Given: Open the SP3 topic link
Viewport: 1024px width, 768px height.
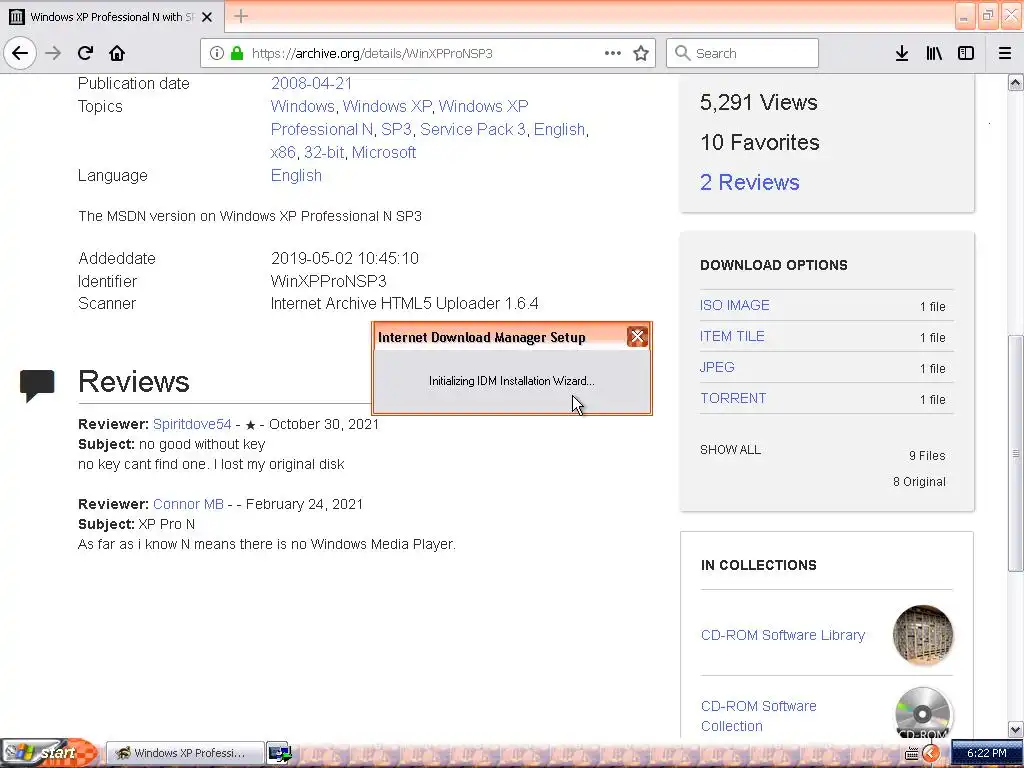Looking at the screenshot, I should pos(396,129).
